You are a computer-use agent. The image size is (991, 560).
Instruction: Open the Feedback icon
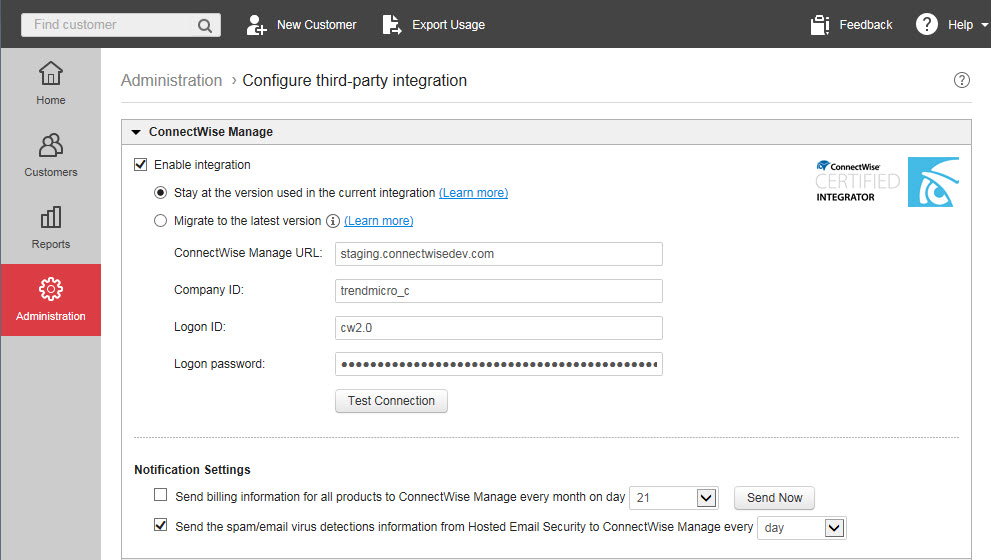pyautogui.click(x=820, y=25)
